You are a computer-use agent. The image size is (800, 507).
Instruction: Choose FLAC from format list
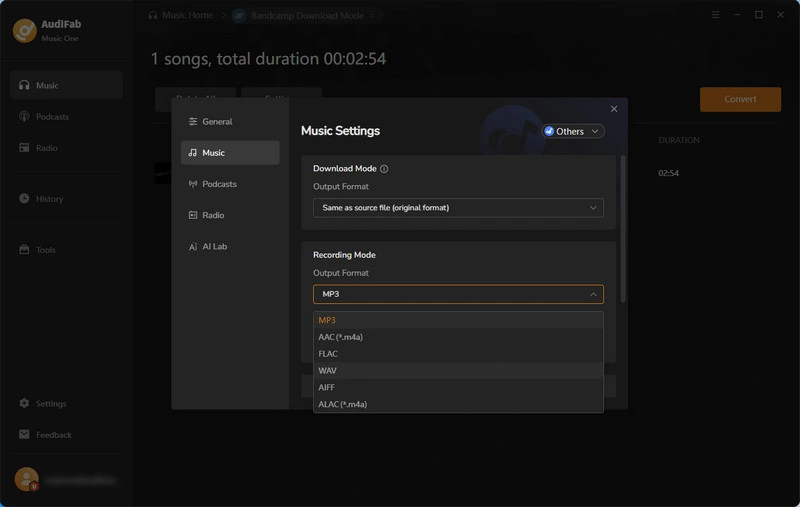click(458, 353)
